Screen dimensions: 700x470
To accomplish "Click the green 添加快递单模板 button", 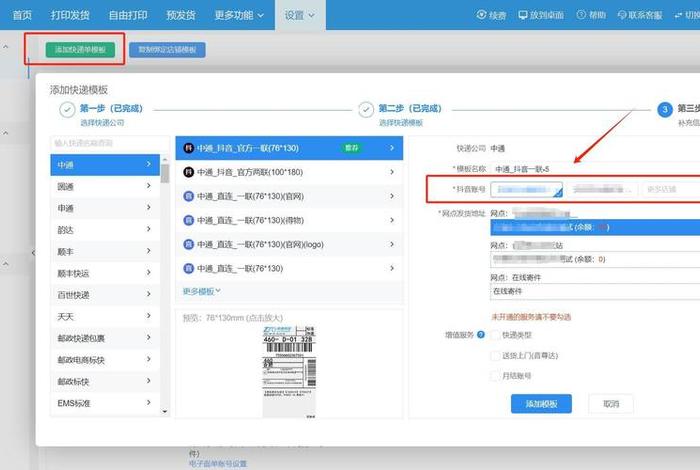I will 80,50.
